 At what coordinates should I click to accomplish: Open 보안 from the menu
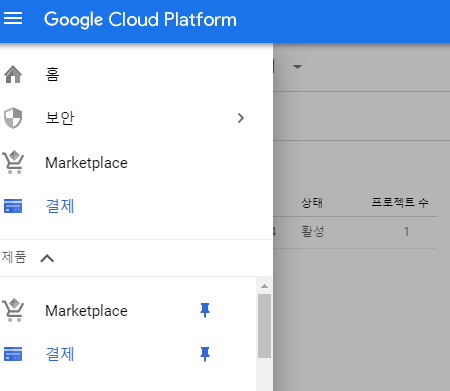point(60,118)
